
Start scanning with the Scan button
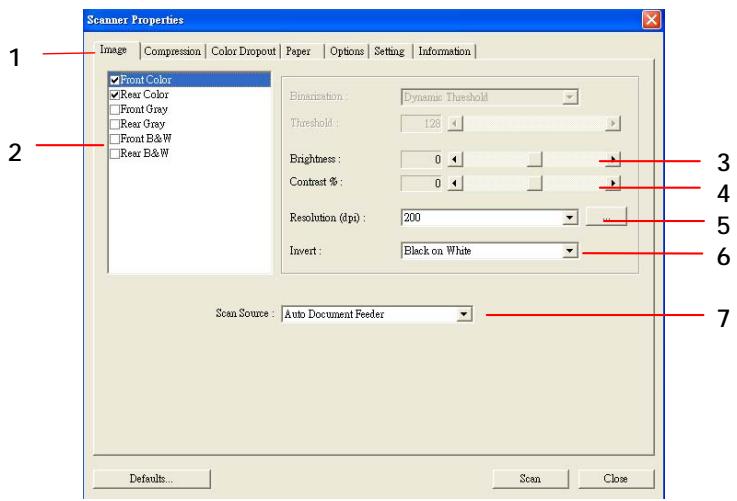(530, 478)
